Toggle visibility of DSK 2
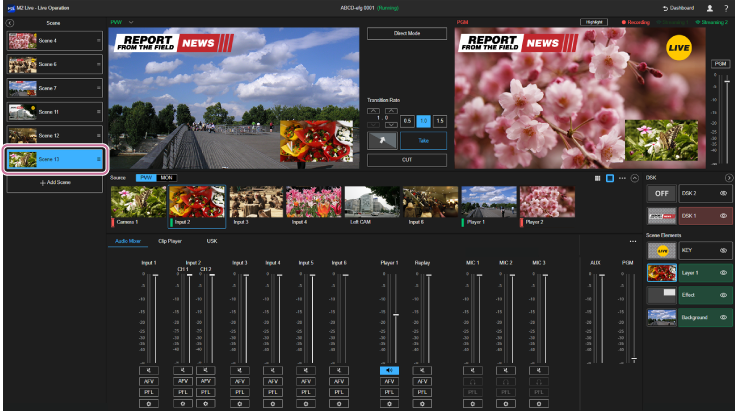Screen dimensions: 735x411 tap(722, 193)
